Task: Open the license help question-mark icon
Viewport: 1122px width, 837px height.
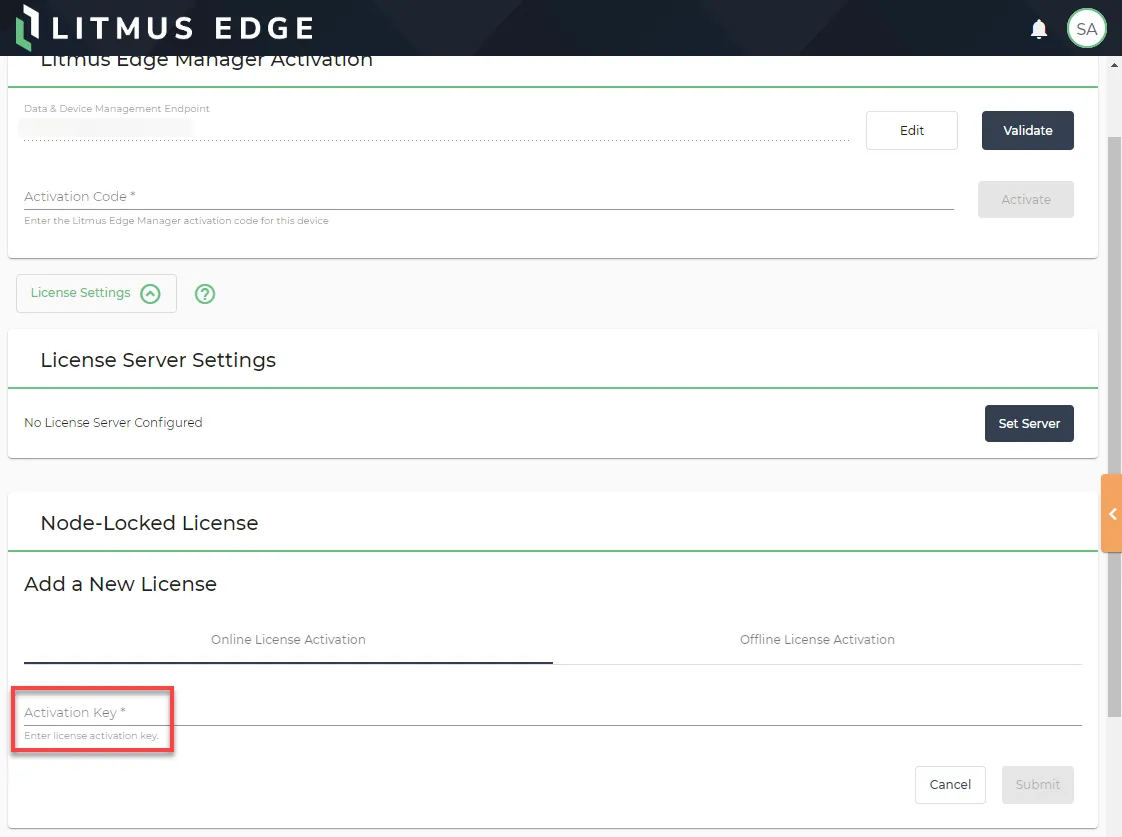Action: [205, 293]
